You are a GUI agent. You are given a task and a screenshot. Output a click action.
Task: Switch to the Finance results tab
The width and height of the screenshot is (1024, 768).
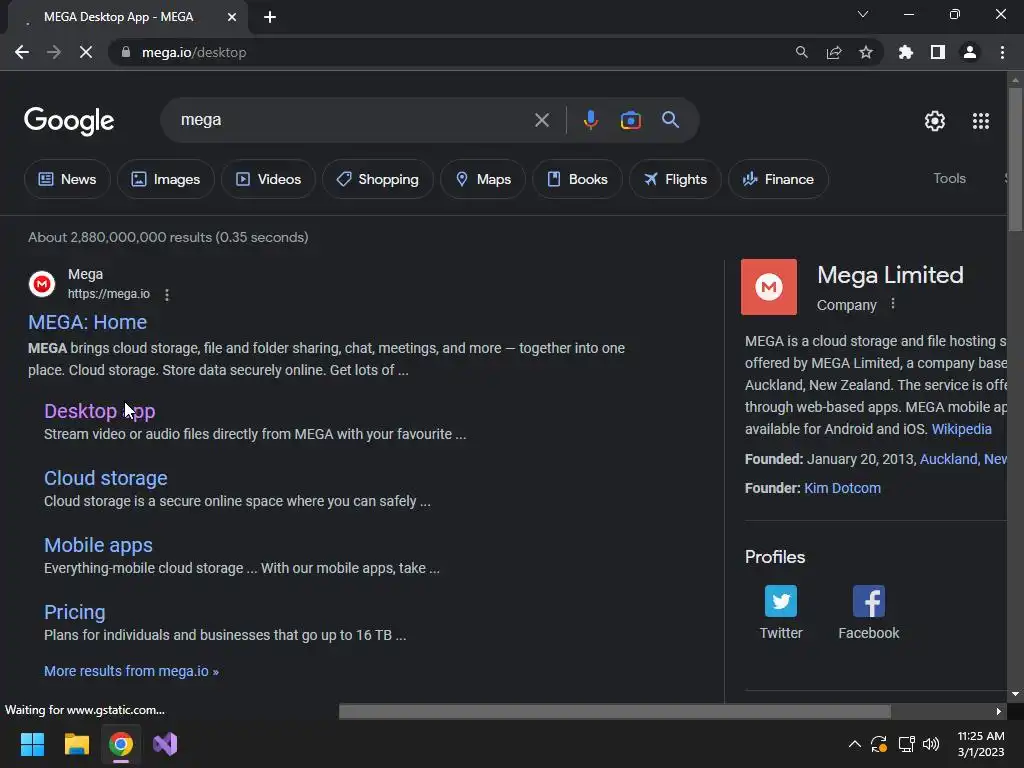(x=778, y=179)
